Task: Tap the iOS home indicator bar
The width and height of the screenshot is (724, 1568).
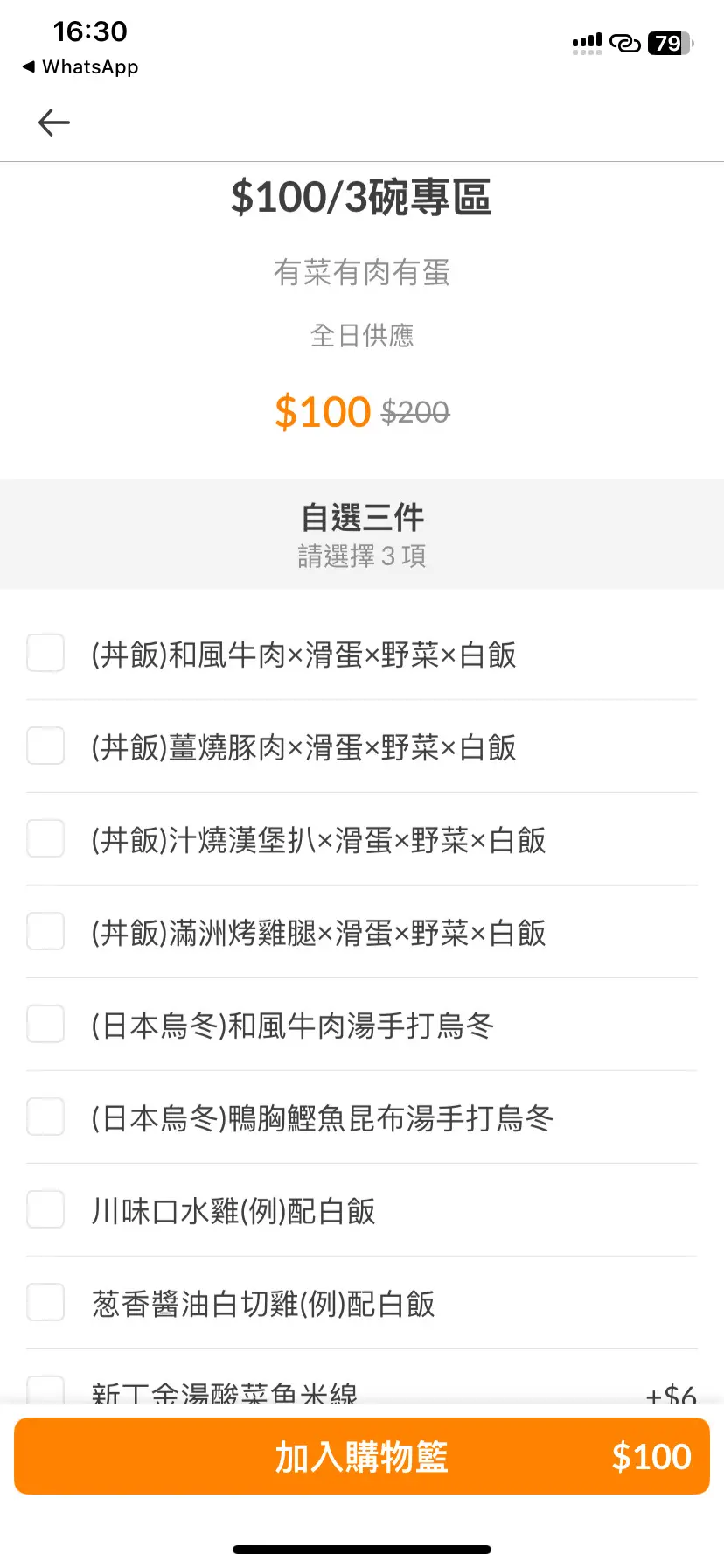Action: pyautogui.click(x=362, y=1550)
